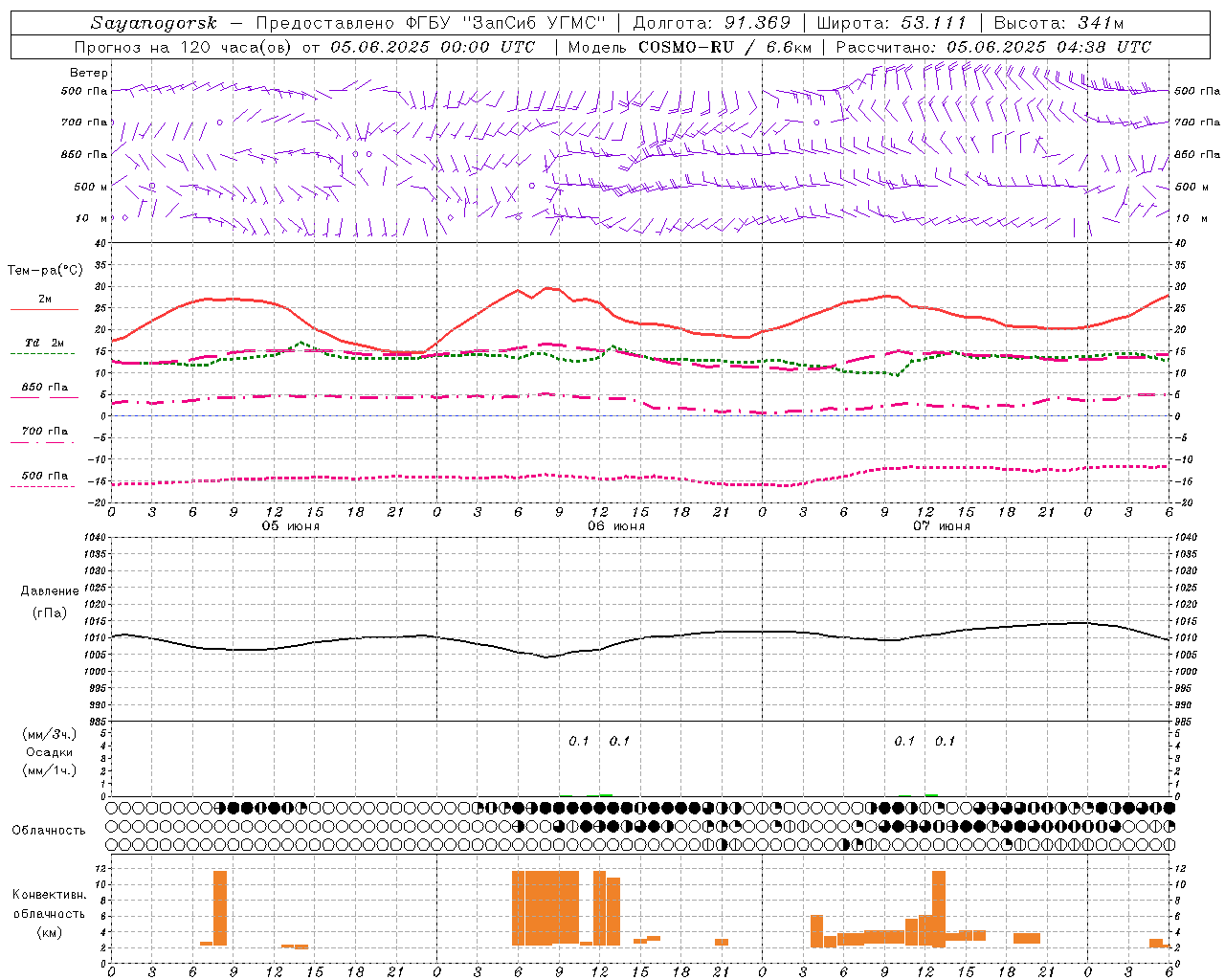Click the '(мм/3ч.)' precipitation unit label
This screenshot has height=980, width=1225.
(50, 734)
